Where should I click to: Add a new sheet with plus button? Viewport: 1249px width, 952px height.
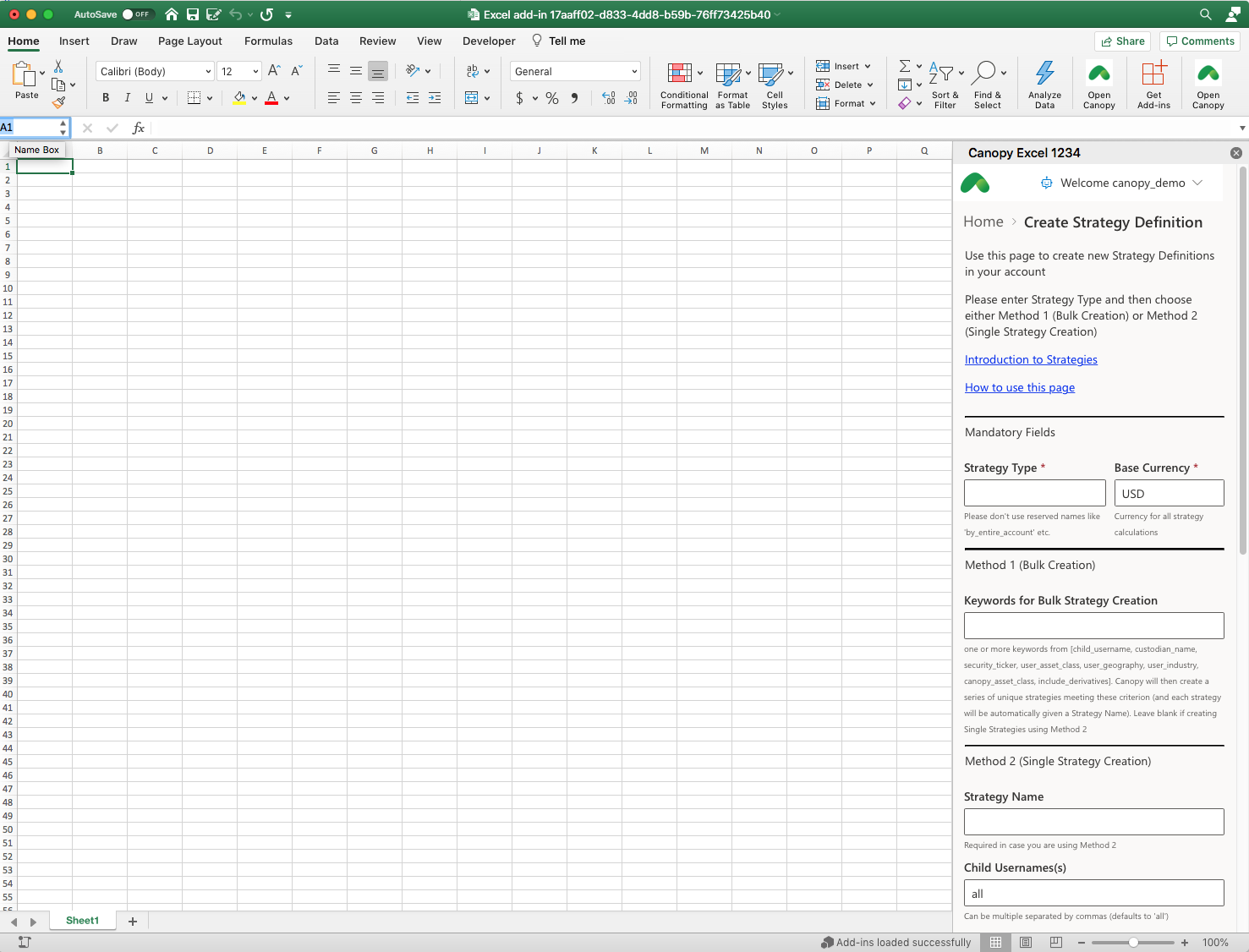[133, 922]
